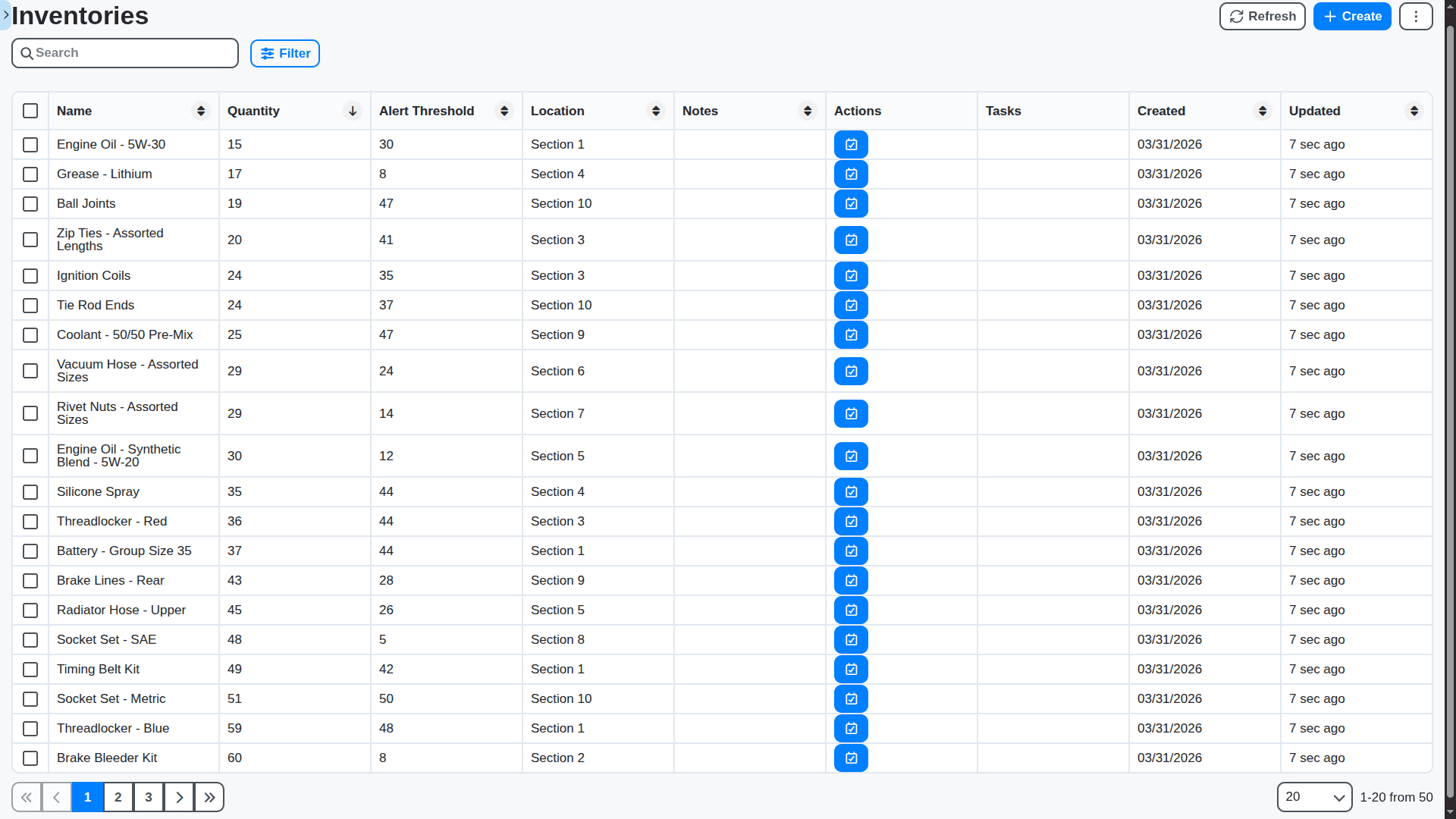The height and width of the screenshot is (819, 1456).
Task: Click the descending sort arrow on Quantity
Action: [x=353, y=111]
